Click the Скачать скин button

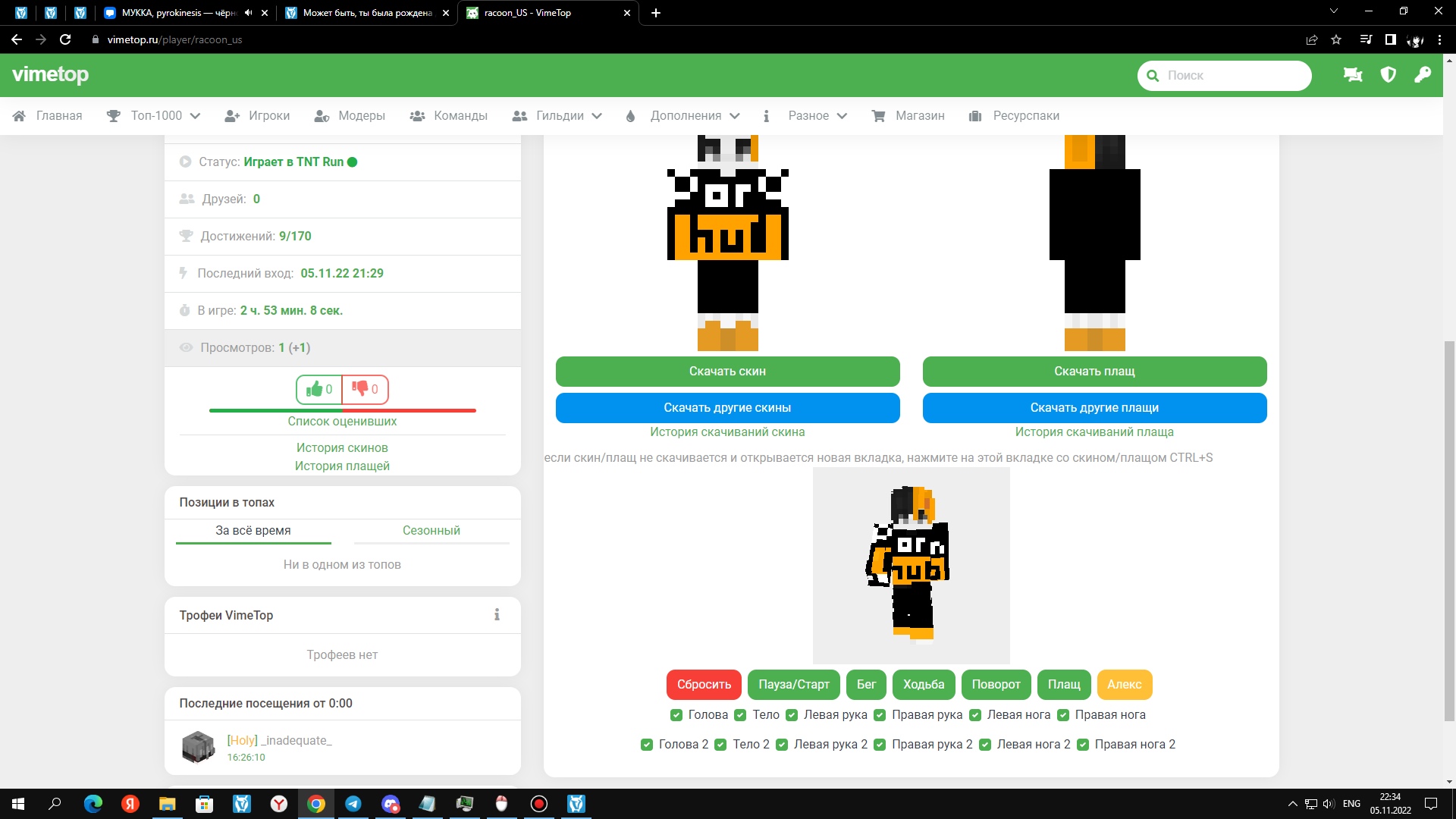727,372
